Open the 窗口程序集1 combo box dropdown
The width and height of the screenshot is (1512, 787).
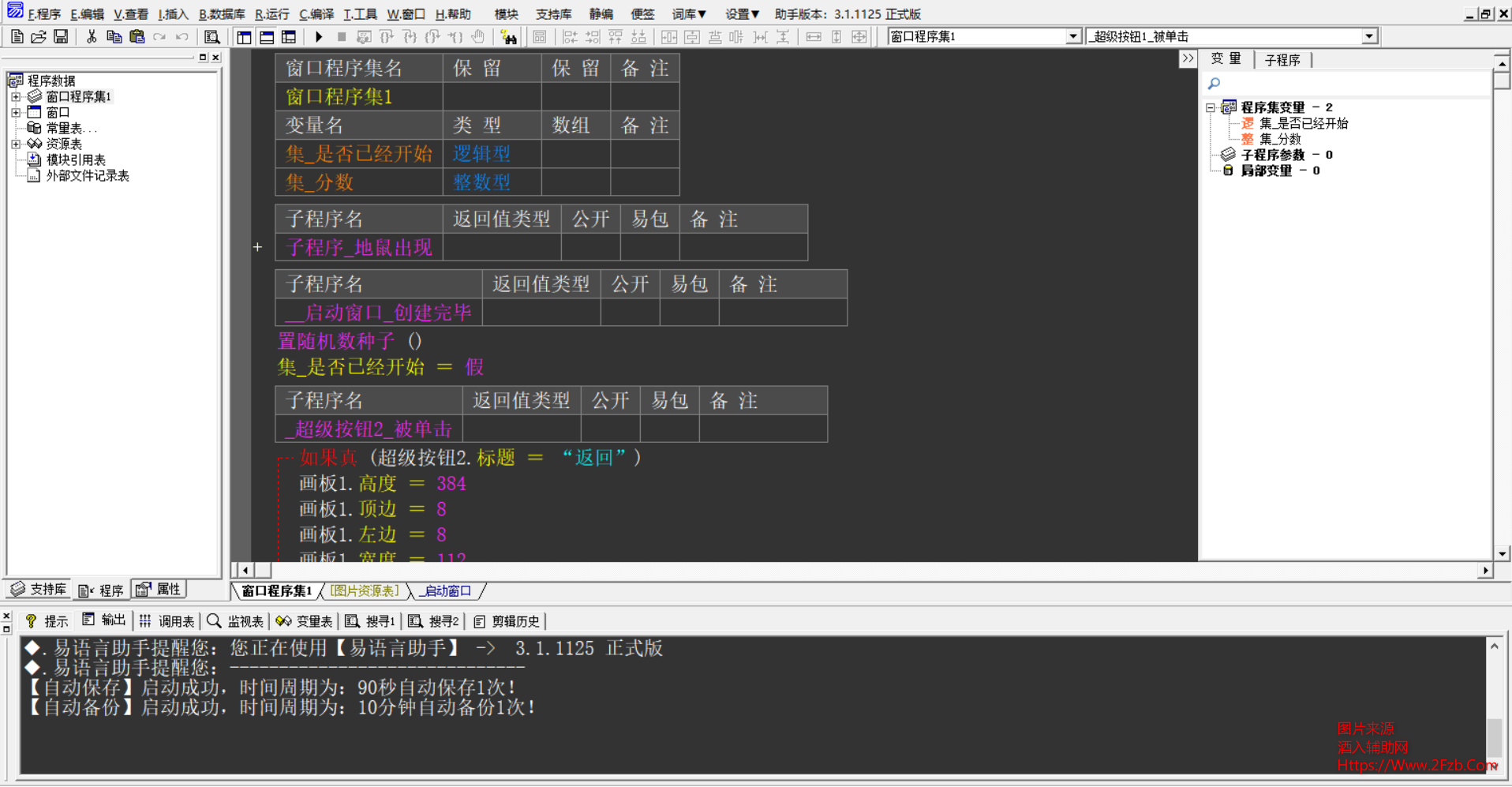(x=1073, y=36)
